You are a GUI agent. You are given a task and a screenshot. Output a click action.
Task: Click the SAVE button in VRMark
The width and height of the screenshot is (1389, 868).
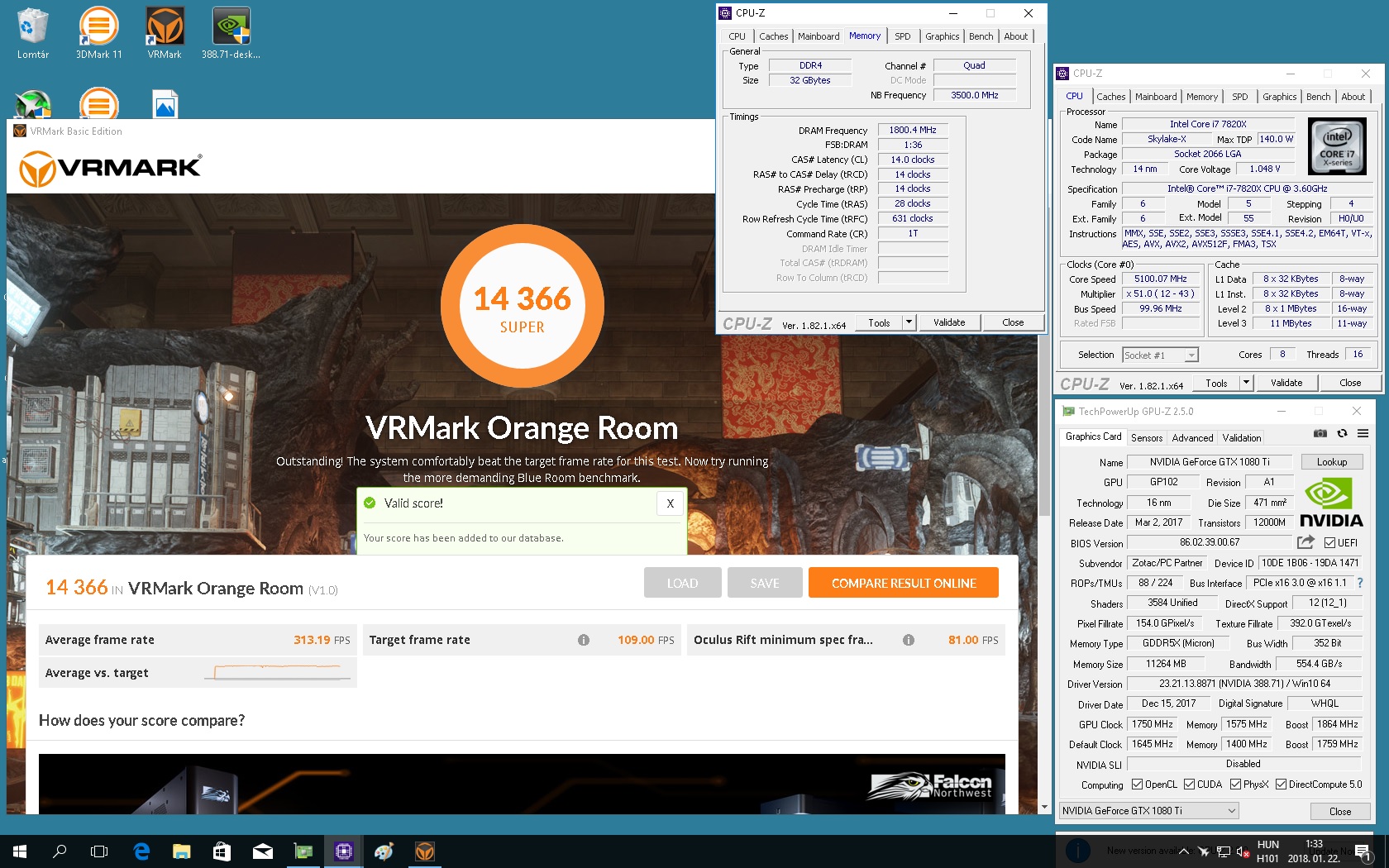pos(765,583)
